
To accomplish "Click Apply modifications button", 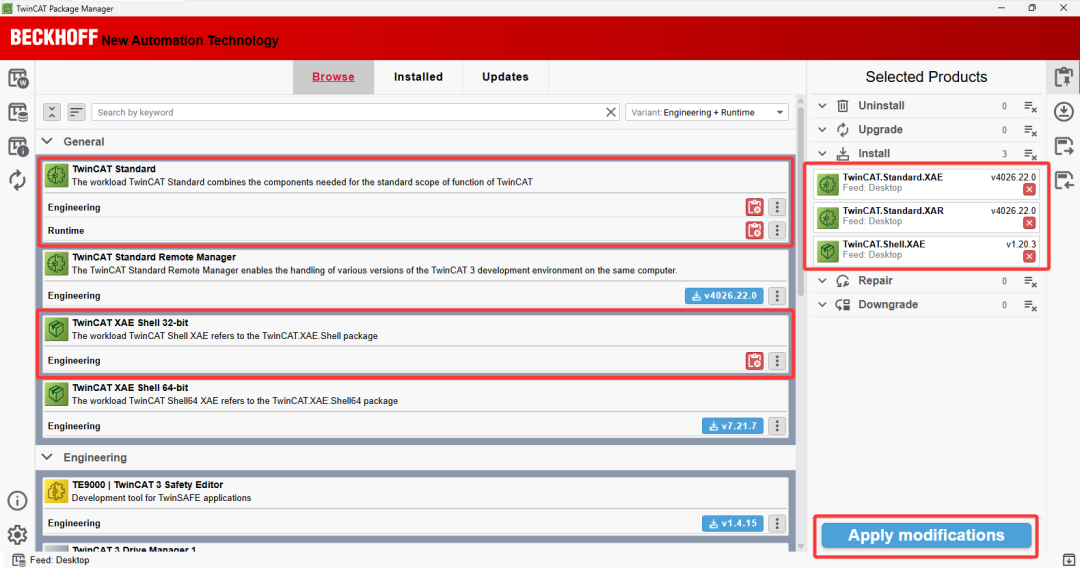I will [x=926, y=535].
